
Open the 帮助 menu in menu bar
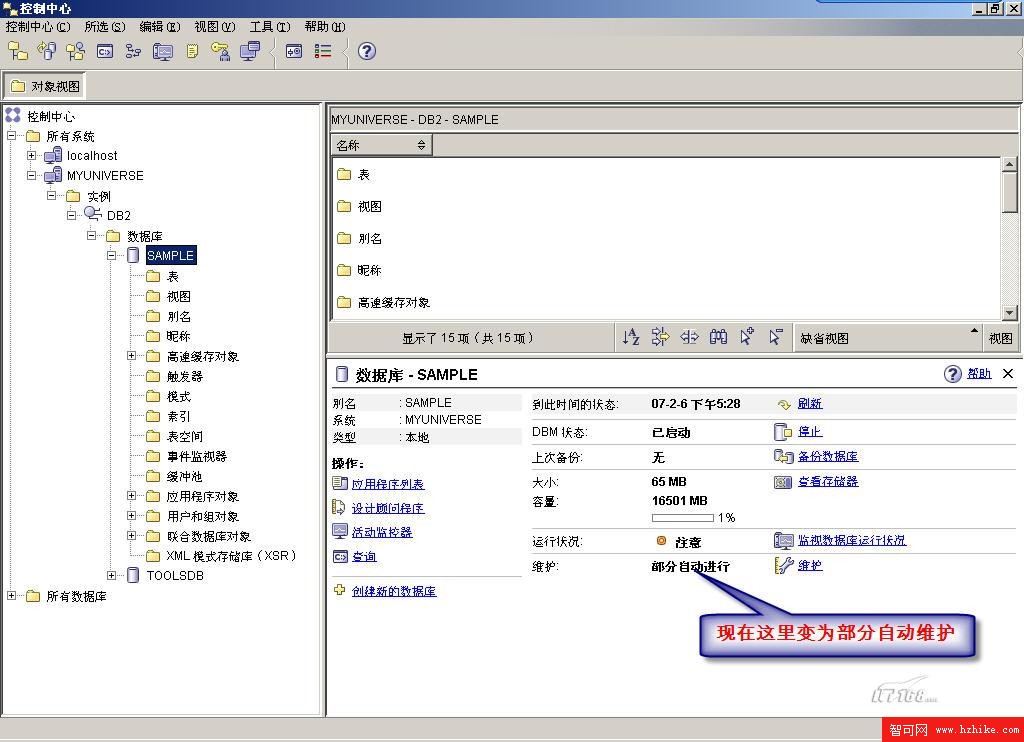[x=325, y=27]
